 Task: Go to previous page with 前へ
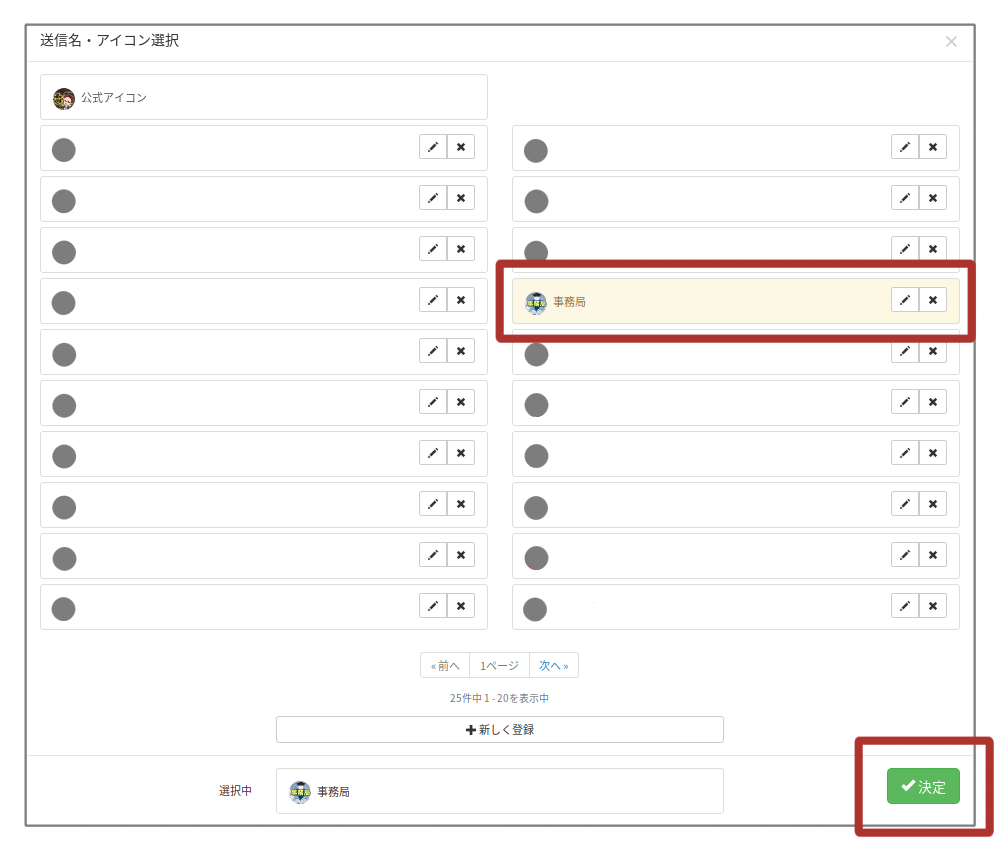click(445, 666)
